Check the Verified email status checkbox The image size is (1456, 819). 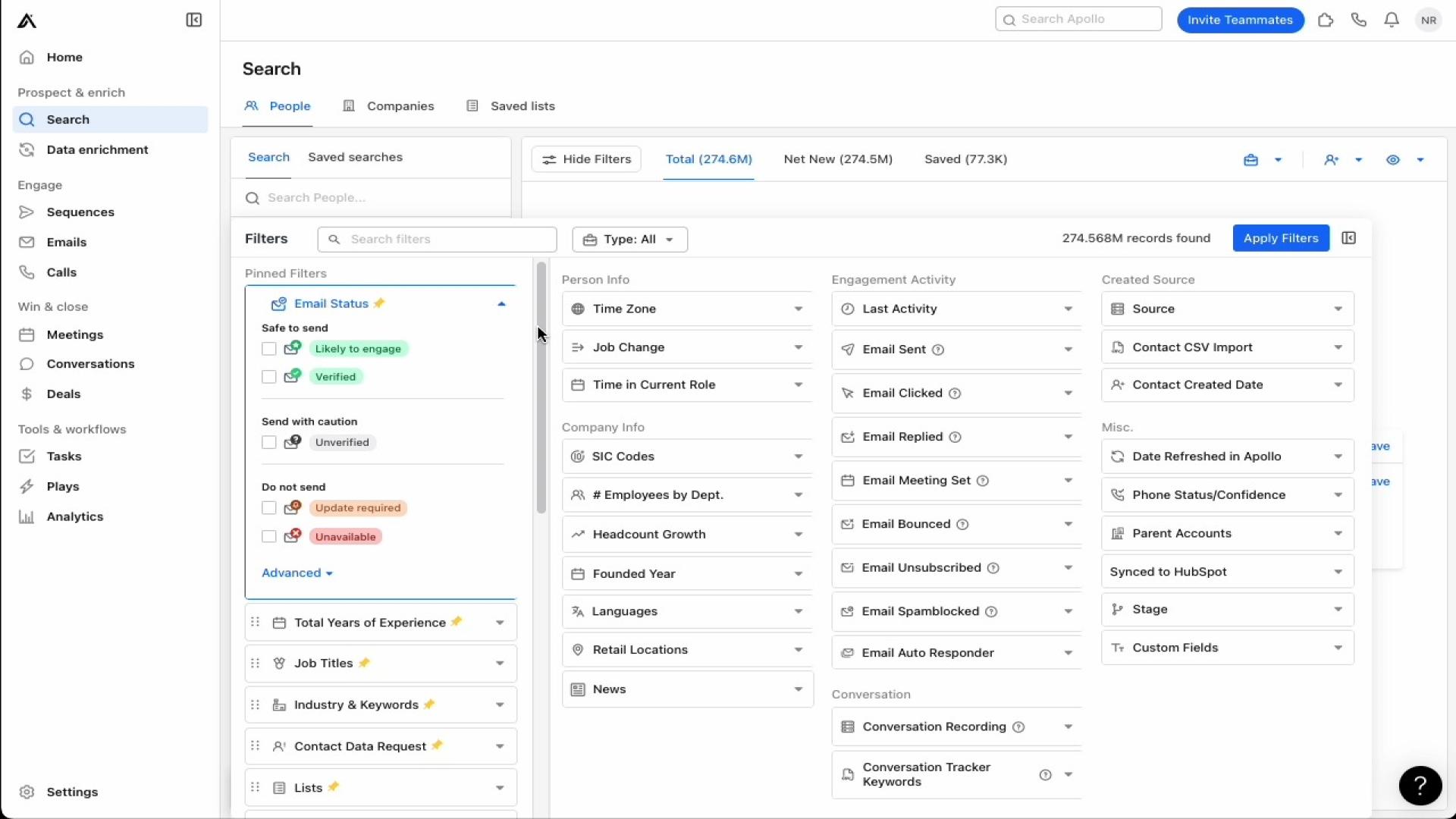(x=268, y=377)
